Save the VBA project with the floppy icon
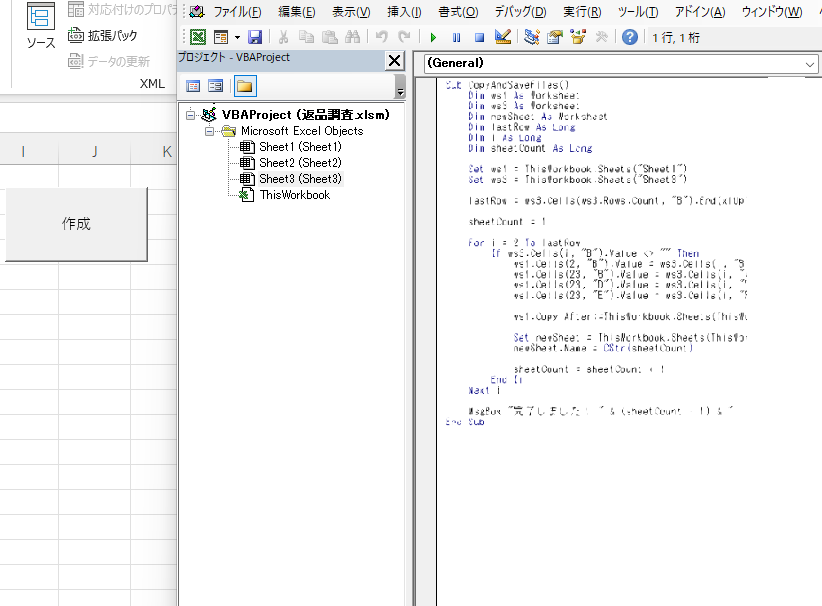Screen dimensions: 822x606 coord(255,37)
